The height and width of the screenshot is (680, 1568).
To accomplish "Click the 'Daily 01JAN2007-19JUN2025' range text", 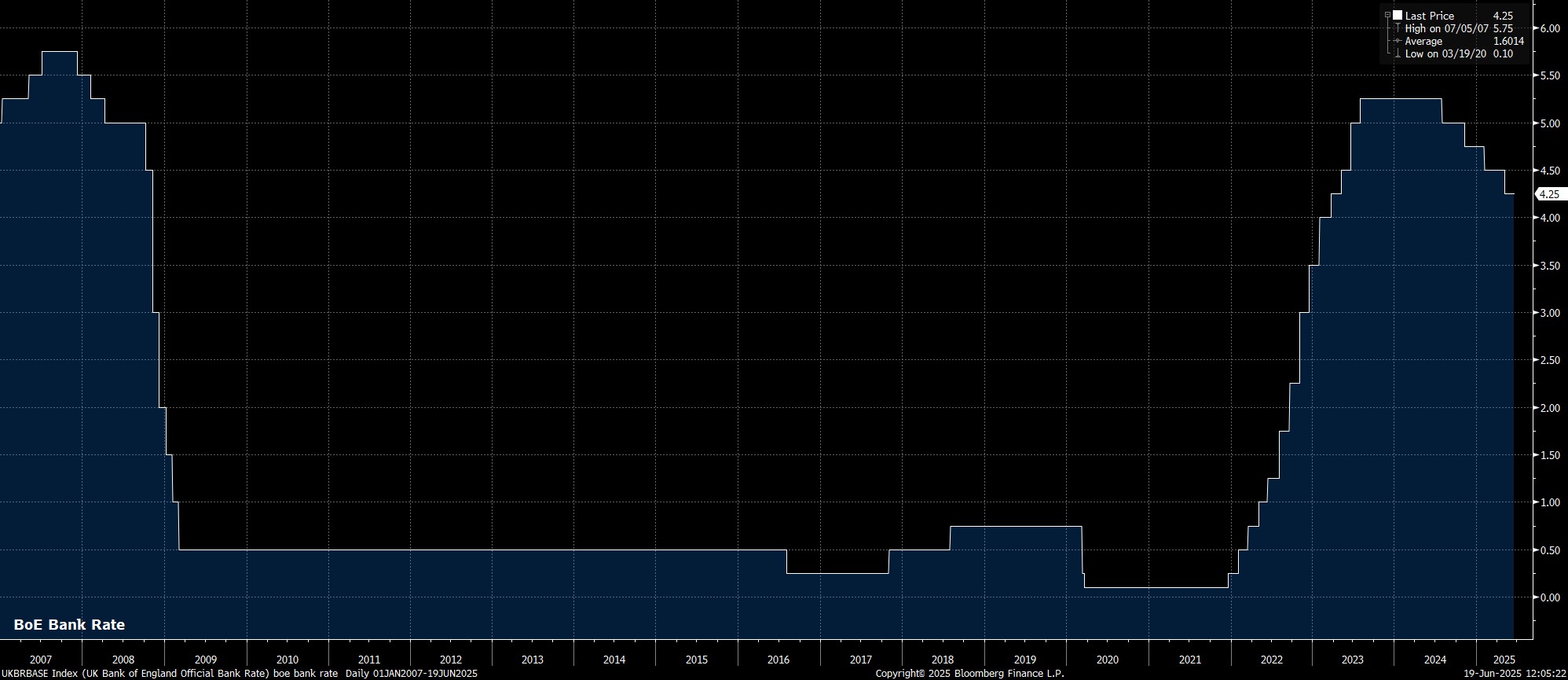I will (411, 674).
